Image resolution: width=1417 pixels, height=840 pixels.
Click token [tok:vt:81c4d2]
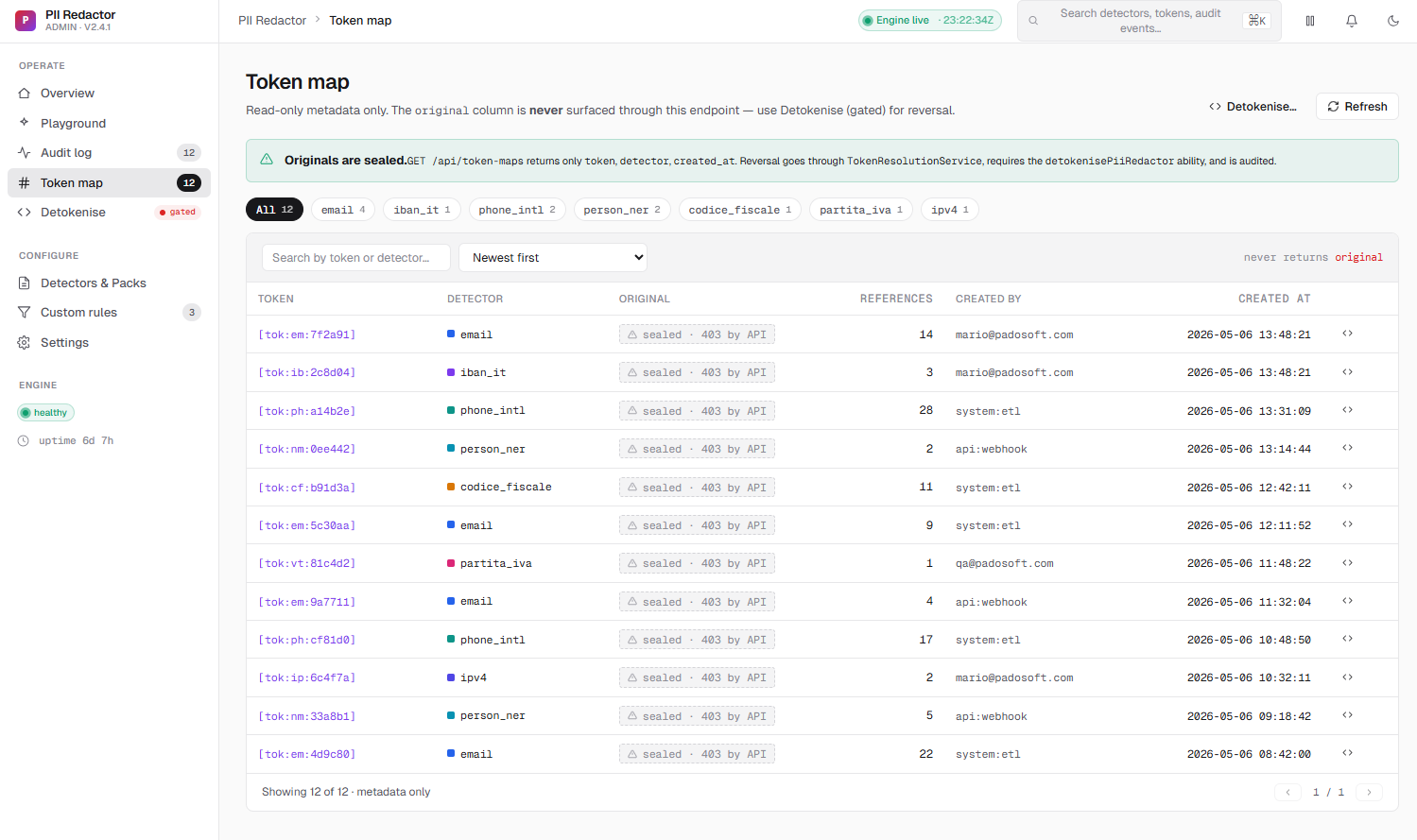pos(307,563)
